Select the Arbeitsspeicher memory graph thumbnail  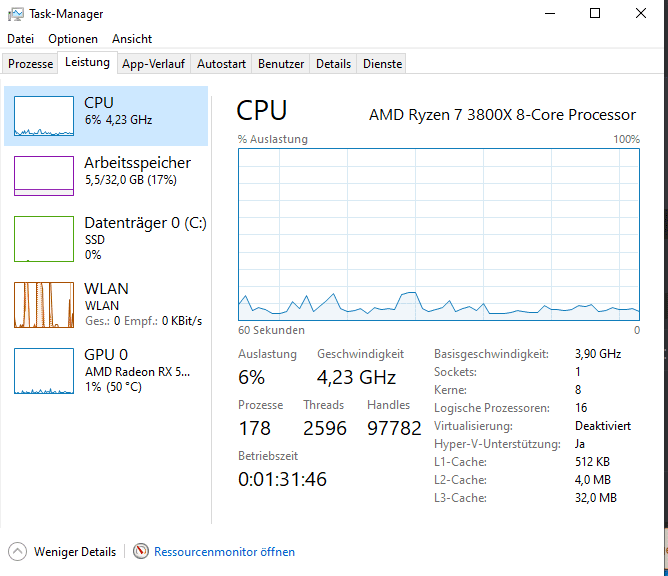[x=44, y=176]
